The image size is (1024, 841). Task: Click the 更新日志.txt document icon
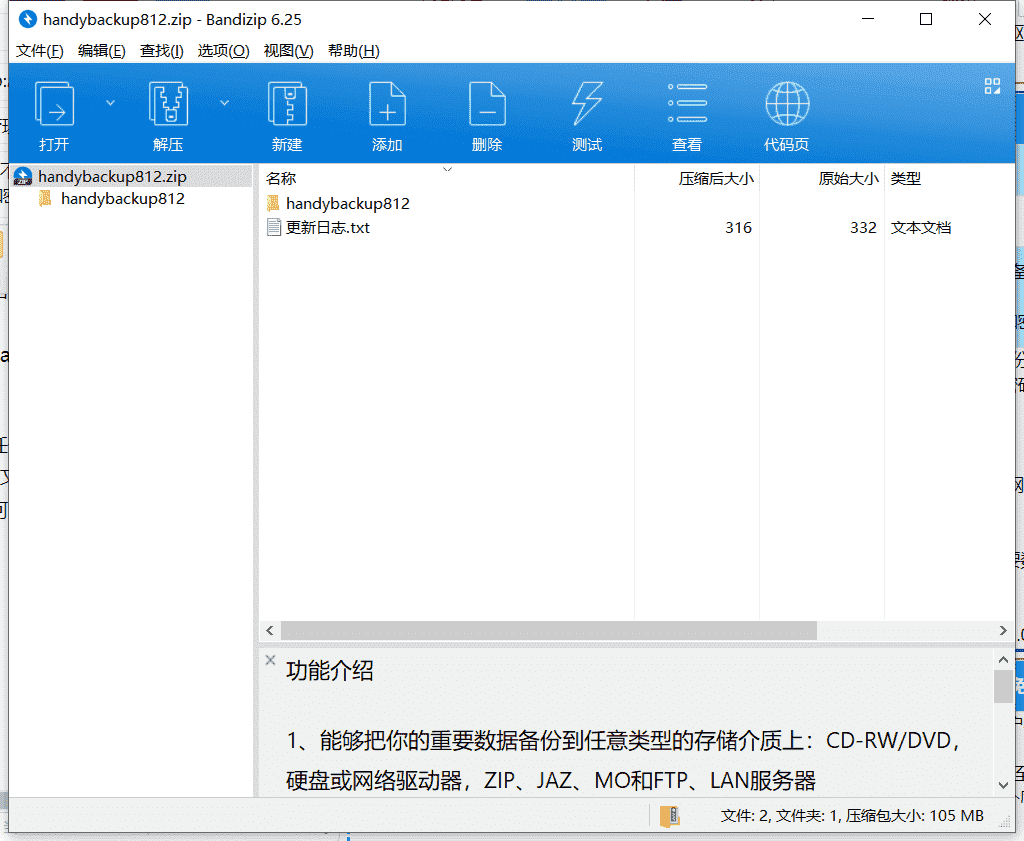274,228
